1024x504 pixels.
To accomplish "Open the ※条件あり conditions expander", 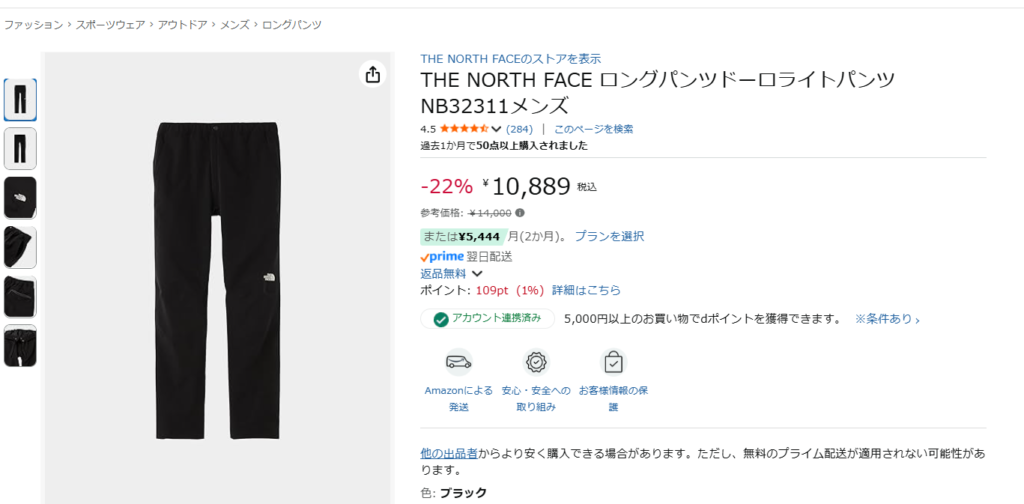I will point(888,319).
